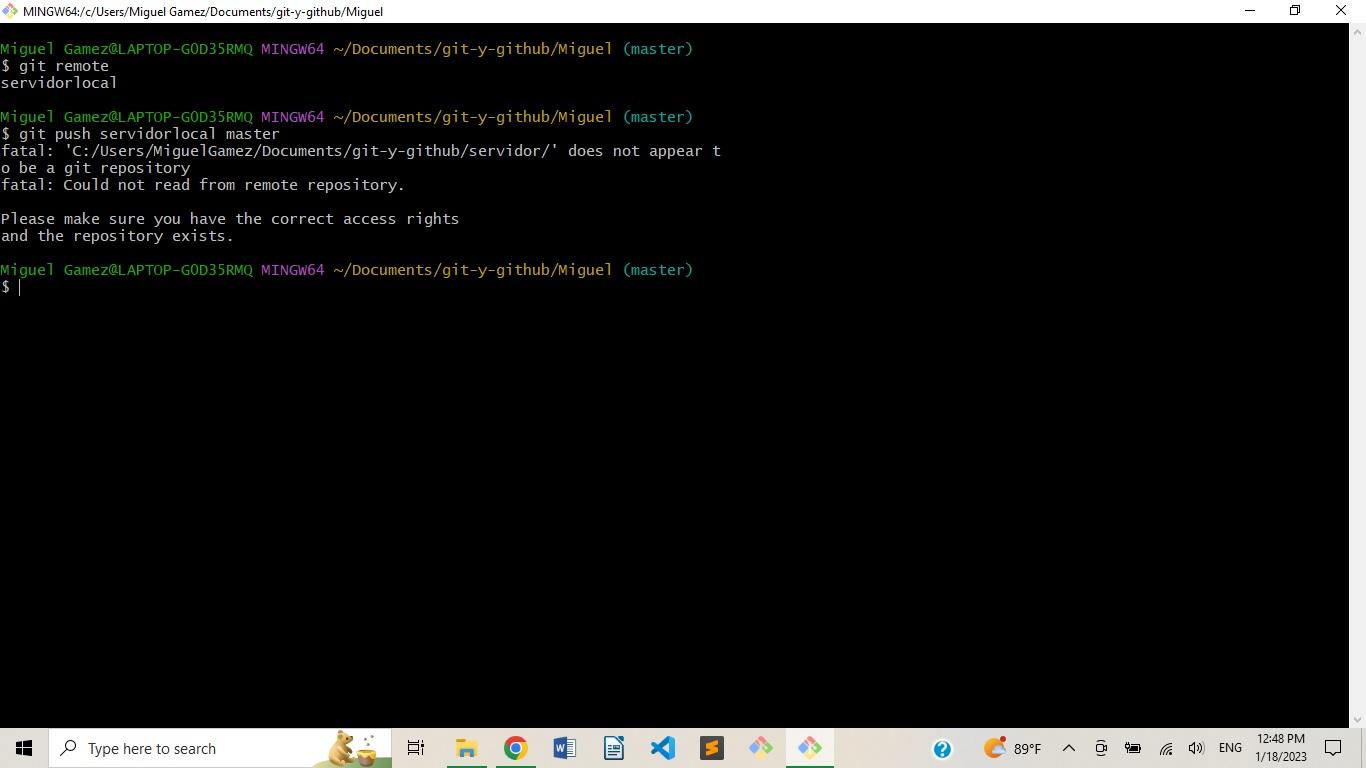This screenshot has width=1366, height=768.
Task: Open the Windows Start menu
Action: [24, 748]
